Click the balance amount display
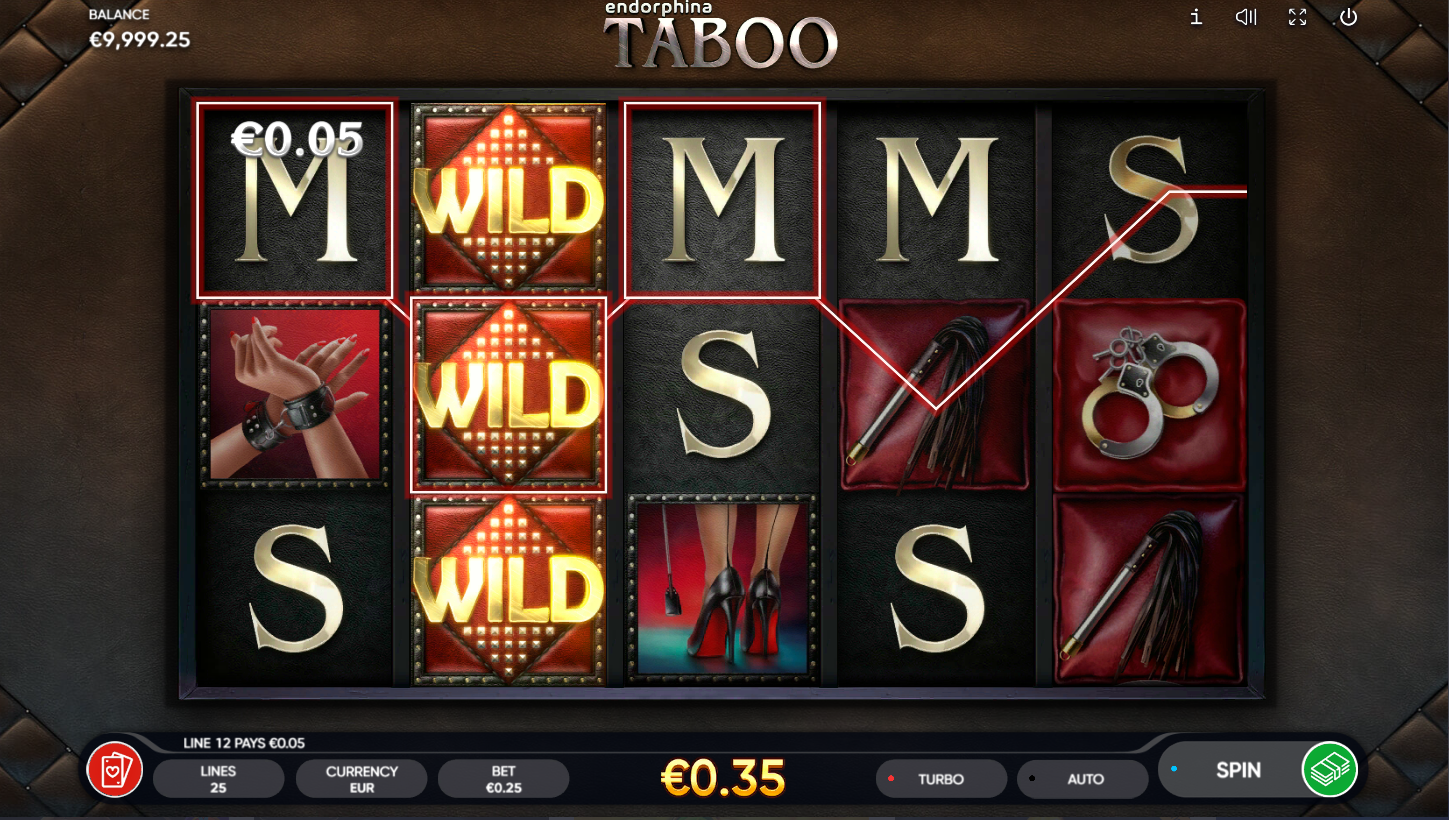Image resolution: width=1449 pixels, height=820 pixels. [x=139, y=39]
